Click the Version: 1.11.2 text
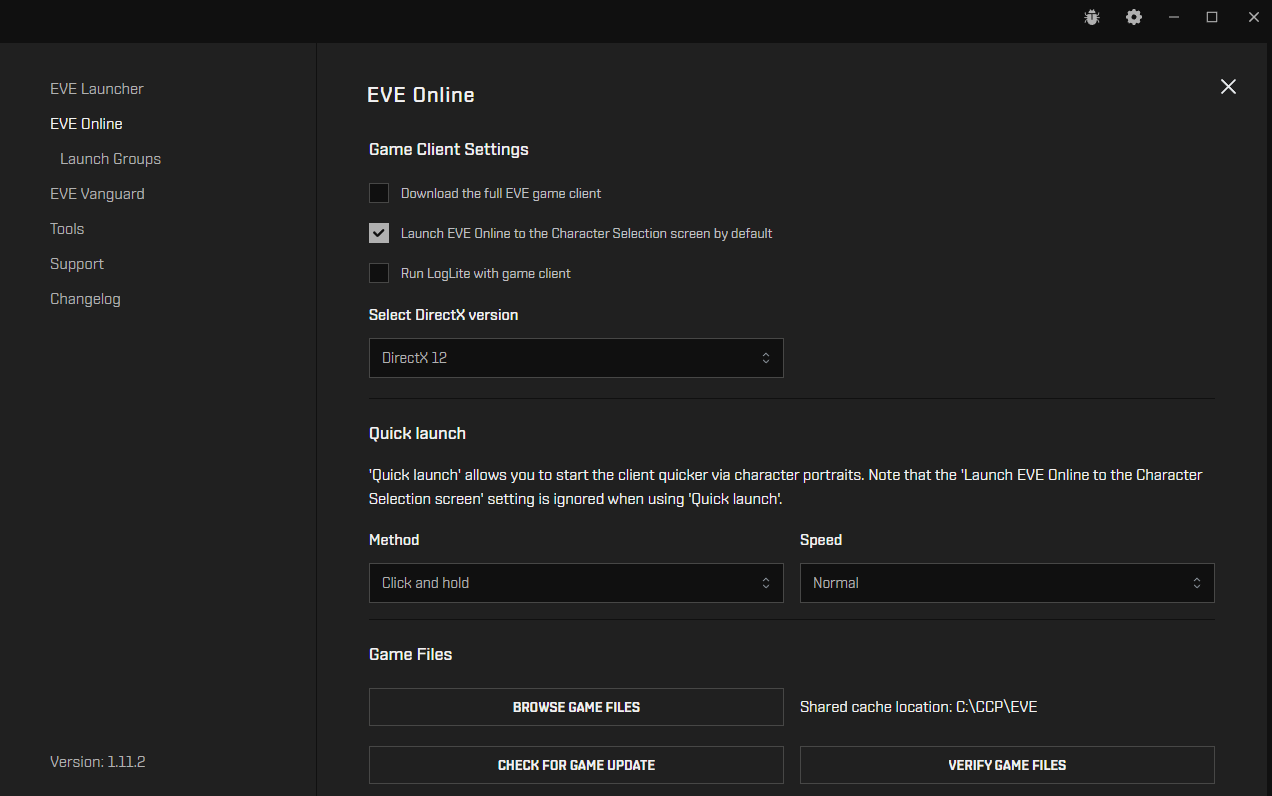Screen dimensions: 1272x796 tap(98, 762)
